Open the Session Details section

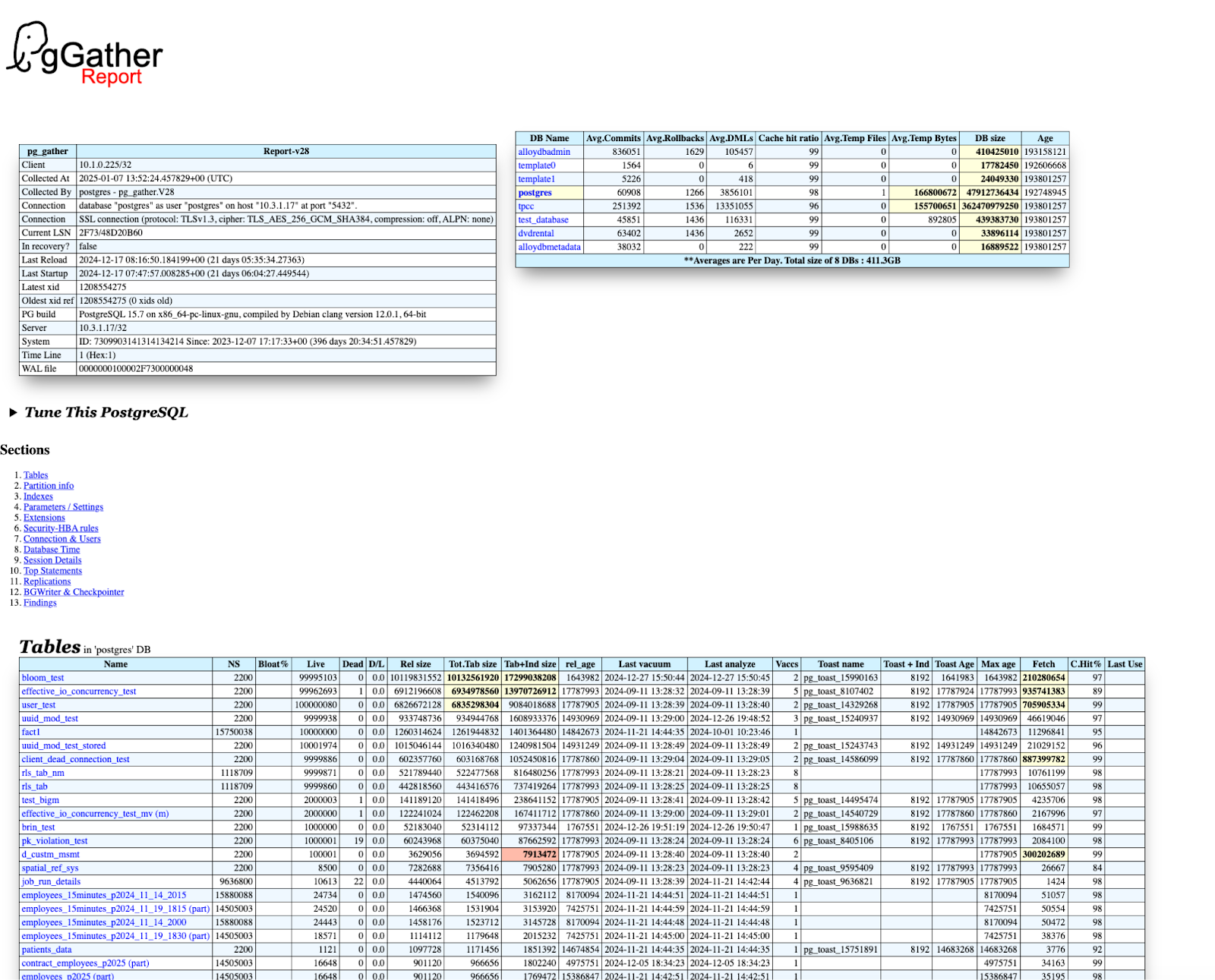pyautogui.click(x=52, y=559)
